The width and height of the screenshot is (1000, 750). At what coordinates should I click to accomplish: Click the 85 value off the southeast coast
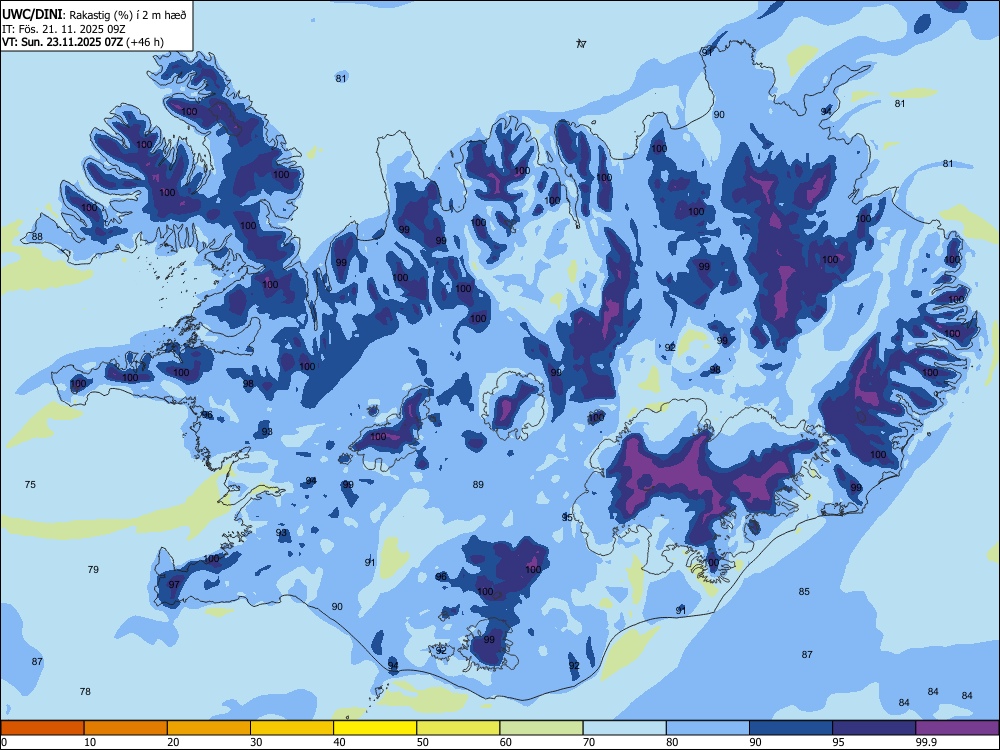click(x=804, y=592)
